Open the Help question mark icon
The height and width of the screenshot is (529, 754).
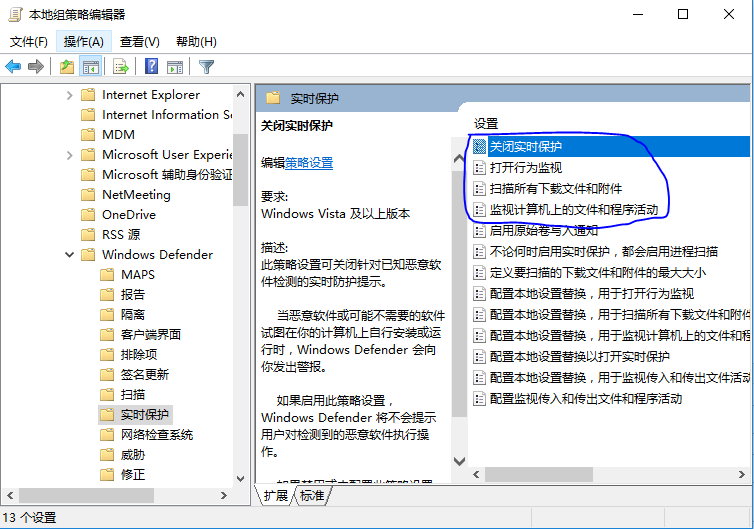[x=151, y=66]
